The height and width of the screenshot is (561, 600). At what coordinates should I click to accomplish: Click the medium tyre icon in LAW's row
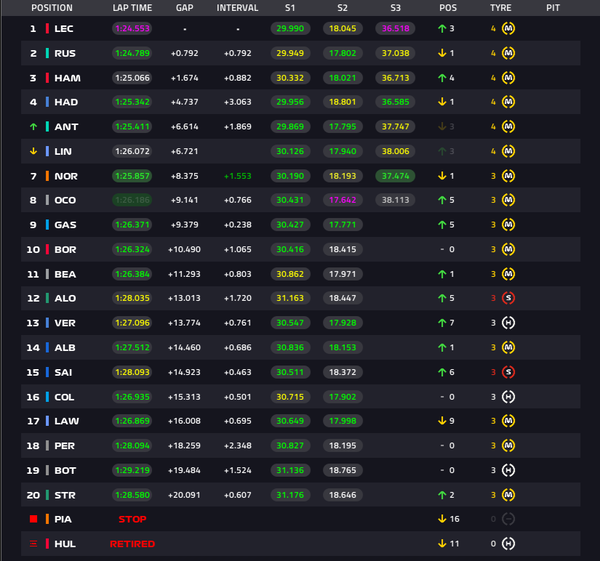pos(508,421)
